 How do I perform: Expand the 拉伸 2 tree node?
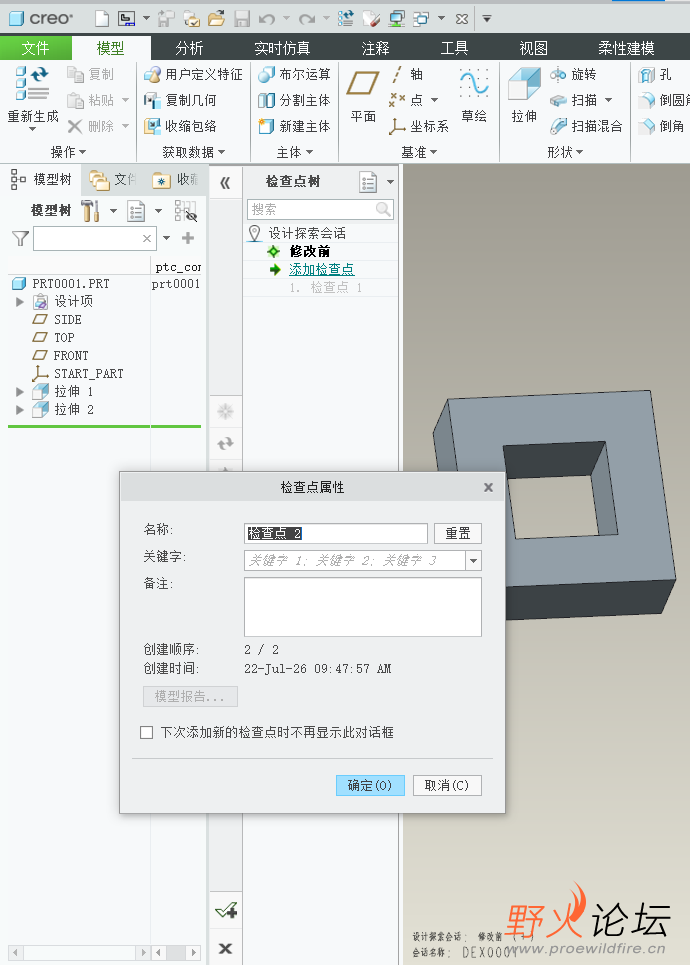point(20,409)
